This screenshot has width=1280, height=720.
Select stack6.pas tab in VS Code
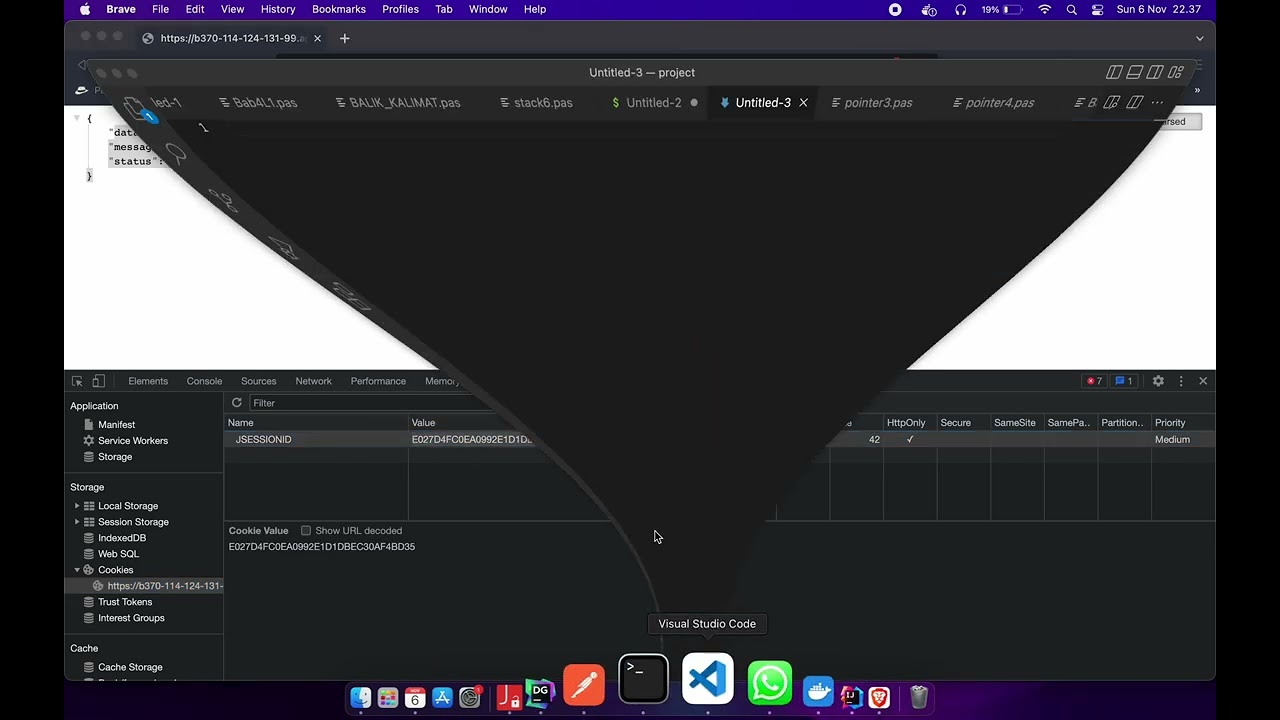pos(536,103)
